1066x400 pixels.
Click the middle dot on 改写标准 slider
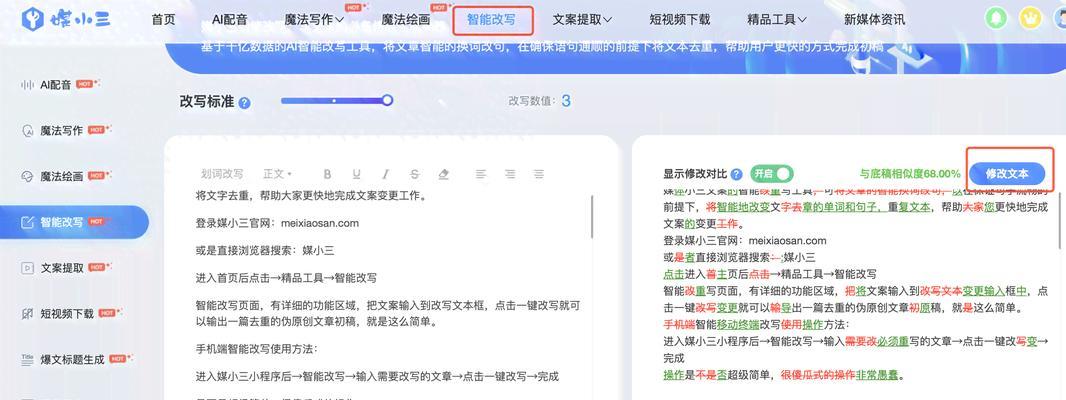pyautogui.click(x=334, y=101)
